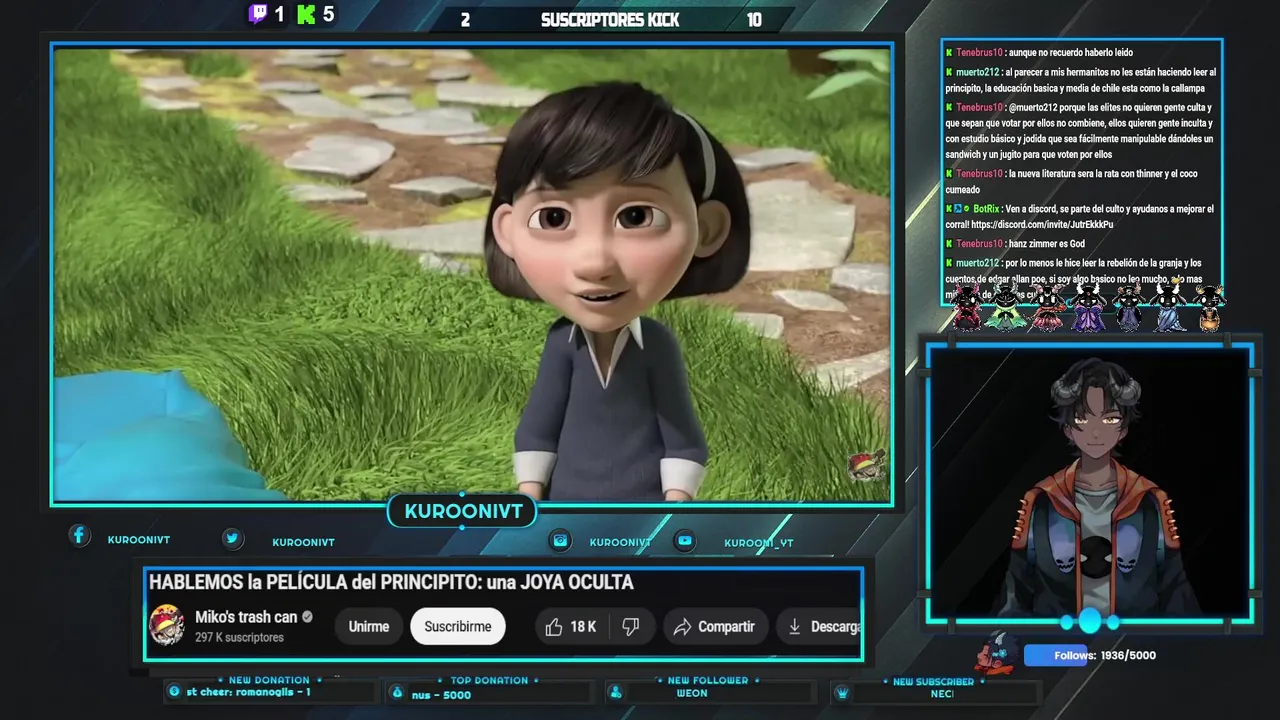Viewport: 1280px width, 720px height.
Task: Open the discord.com invite link in chat
Action: (1042, 225)
